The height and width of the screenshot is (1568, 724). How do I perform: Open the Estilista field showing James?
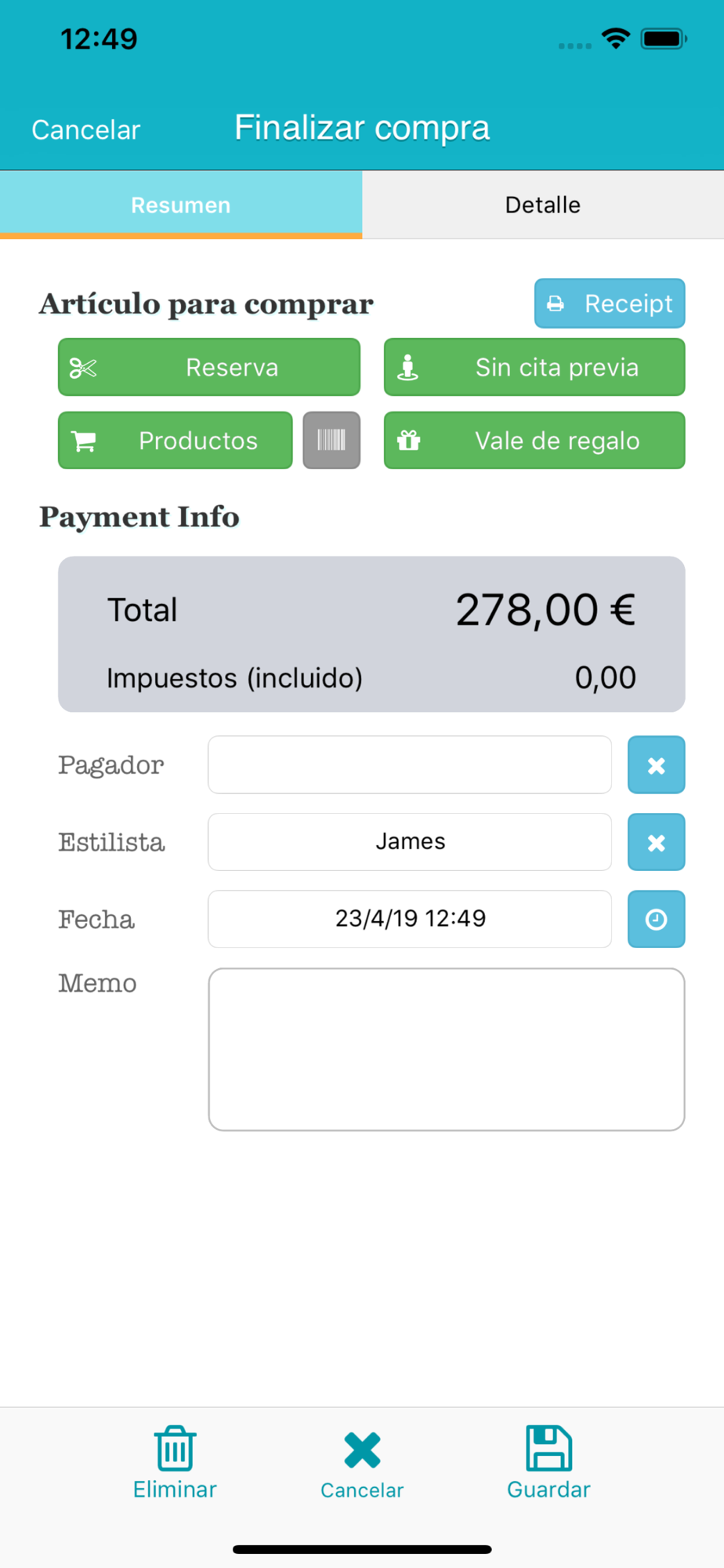click(410, 842)
